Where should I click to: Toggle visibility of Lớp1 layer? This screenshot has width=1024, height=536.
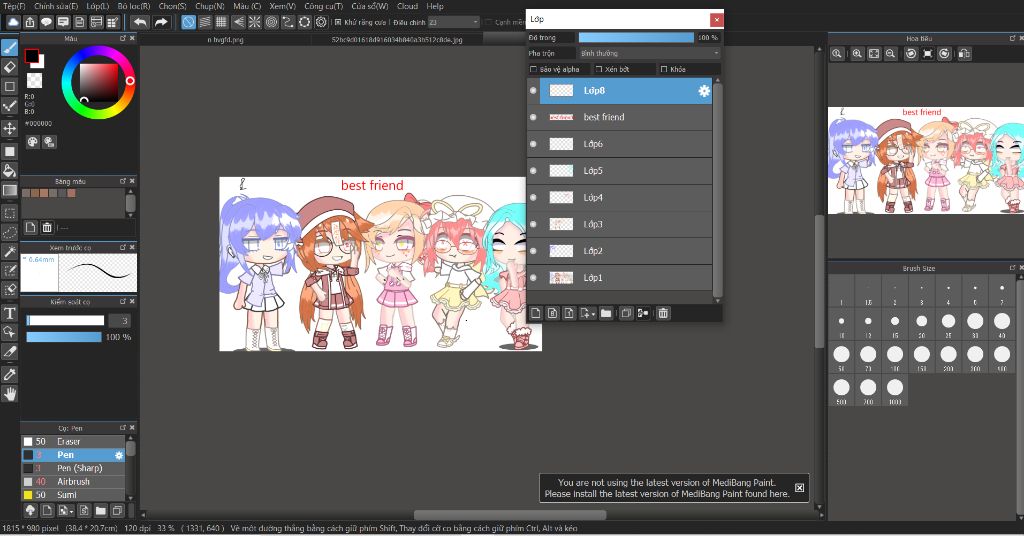pos(533,278)
